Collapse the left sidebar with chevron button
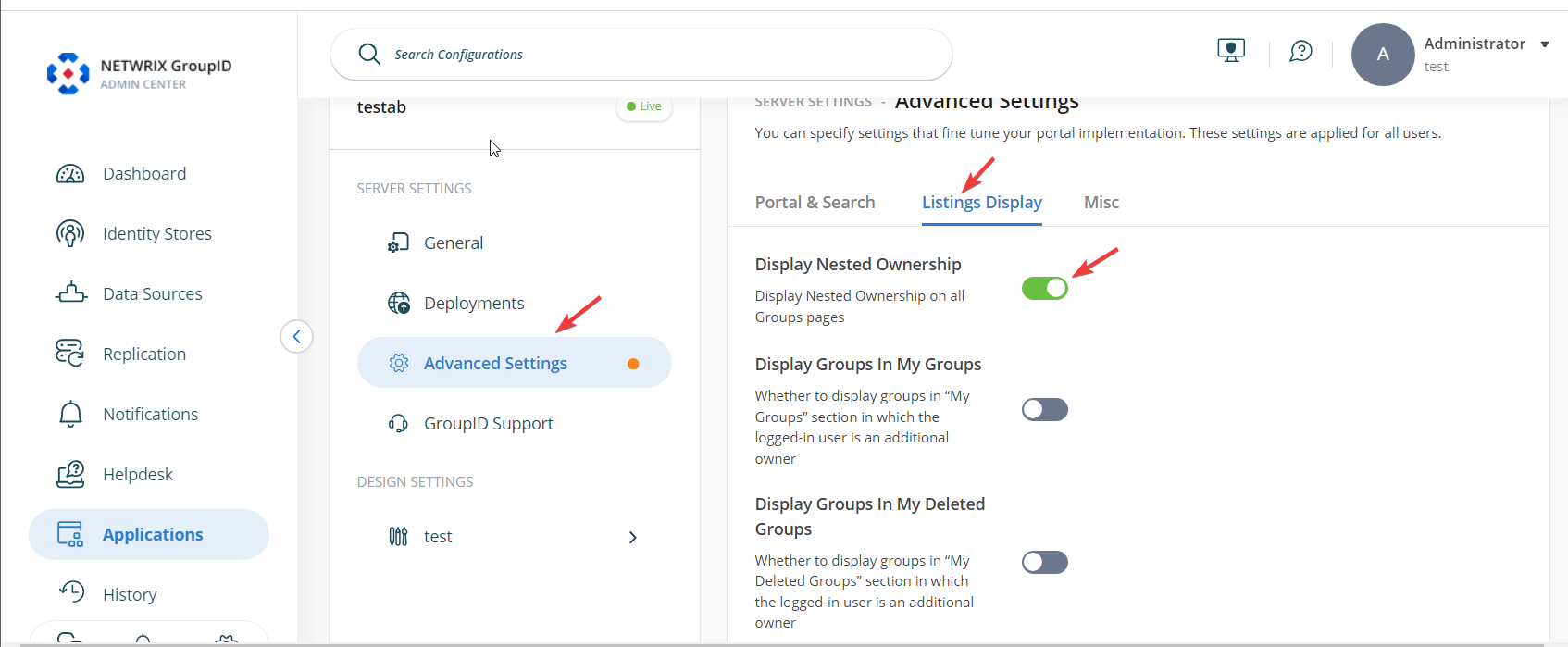The width and height of the screenshot is (1568, 647). (296, 336)
